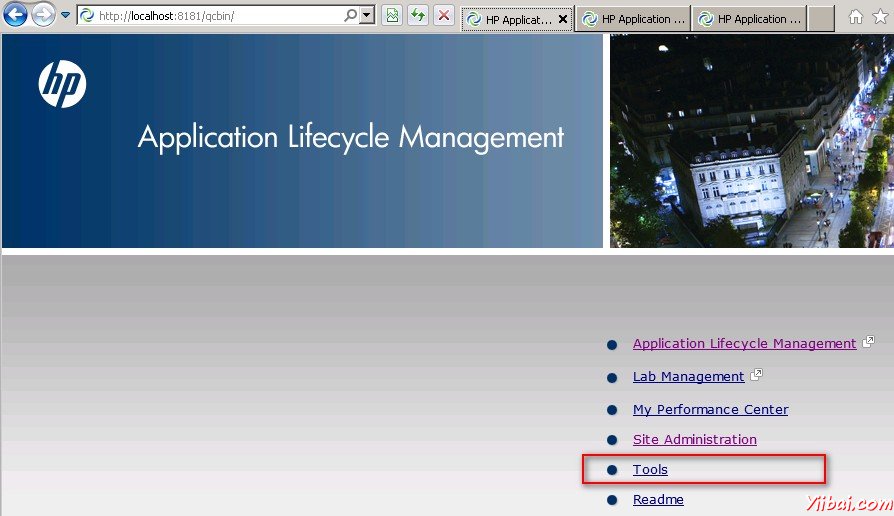Click the Home icon in browser toolbar
The width and height of the screenshot is (894, 516).
(856, 17)
